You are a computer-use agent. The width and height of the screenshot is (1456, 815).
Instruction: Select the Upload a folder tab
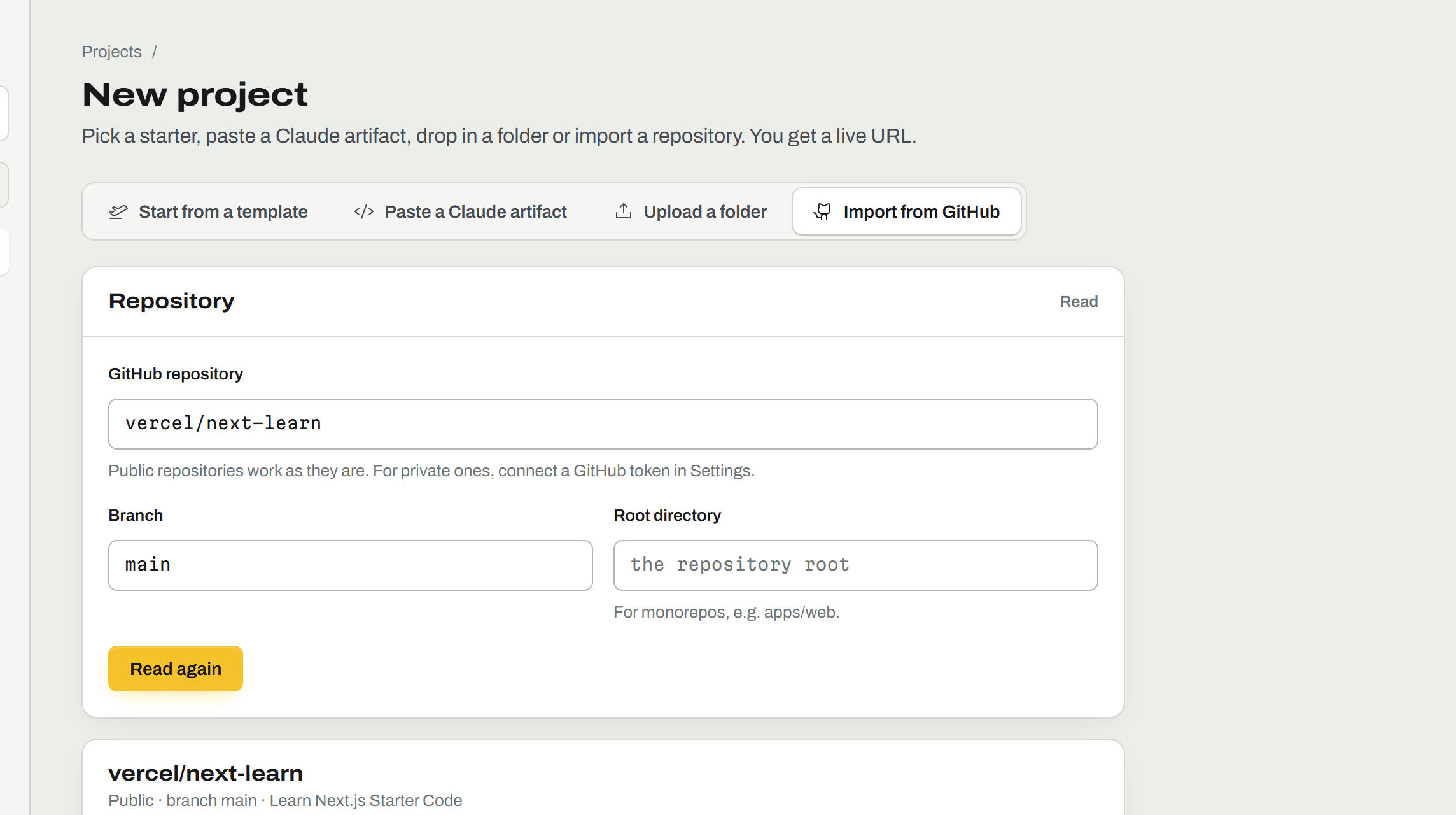click(691, 212)
